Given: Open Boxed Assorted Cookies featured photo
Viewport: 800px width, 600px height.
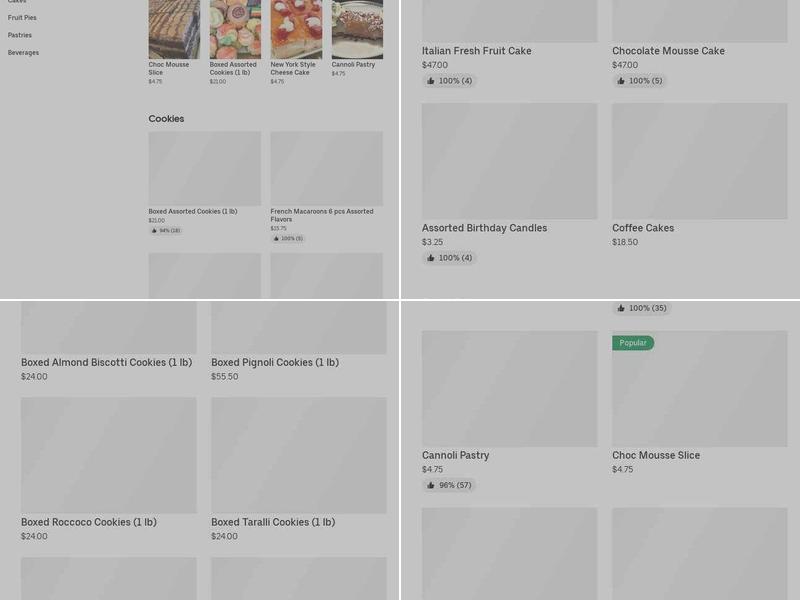Looking at the screenshot, I should [235, 29].
